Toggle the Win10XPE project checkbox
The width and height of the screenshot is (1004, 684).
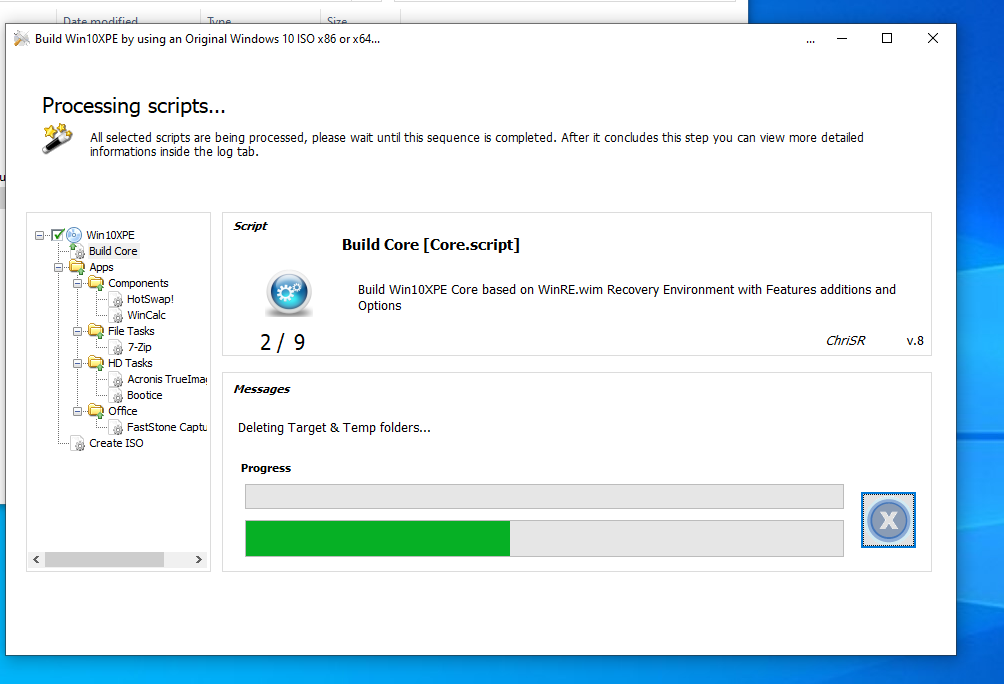[x=58, y=235]
